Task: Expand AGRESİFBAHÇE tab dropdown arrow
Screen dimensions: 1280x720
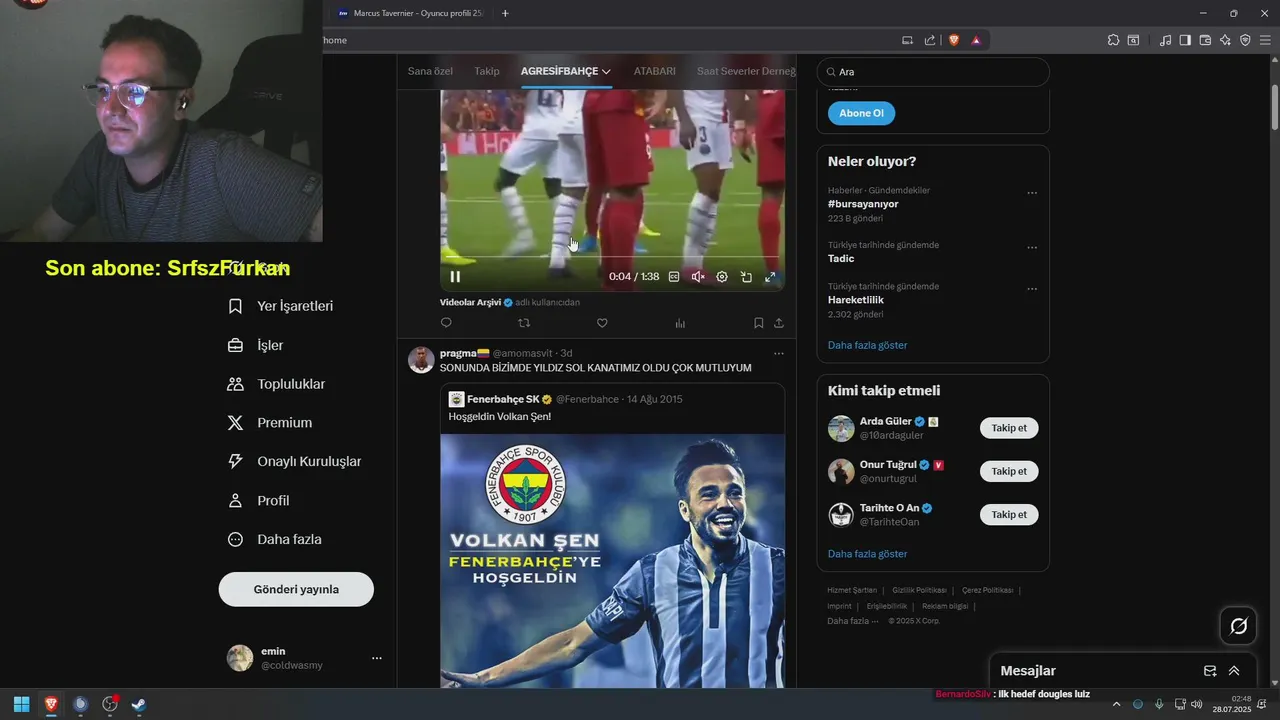Action: pos(606,72)
